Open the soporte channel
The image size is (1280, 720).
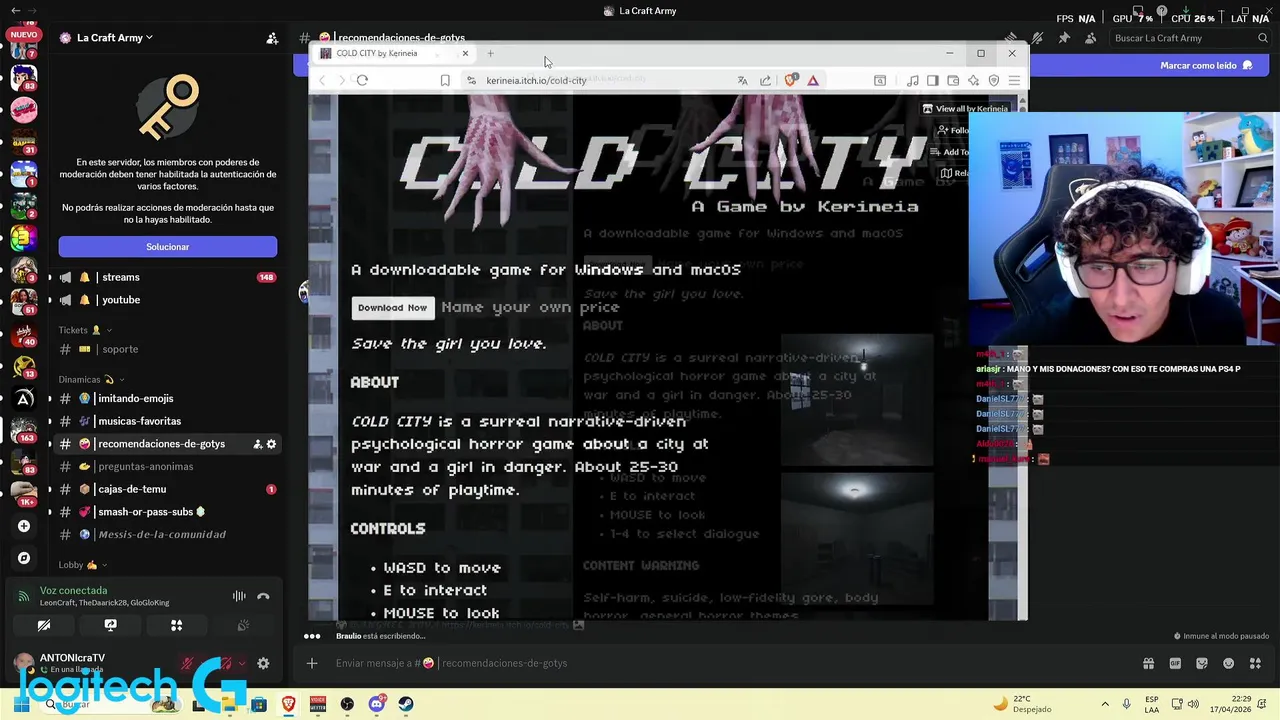168,349
